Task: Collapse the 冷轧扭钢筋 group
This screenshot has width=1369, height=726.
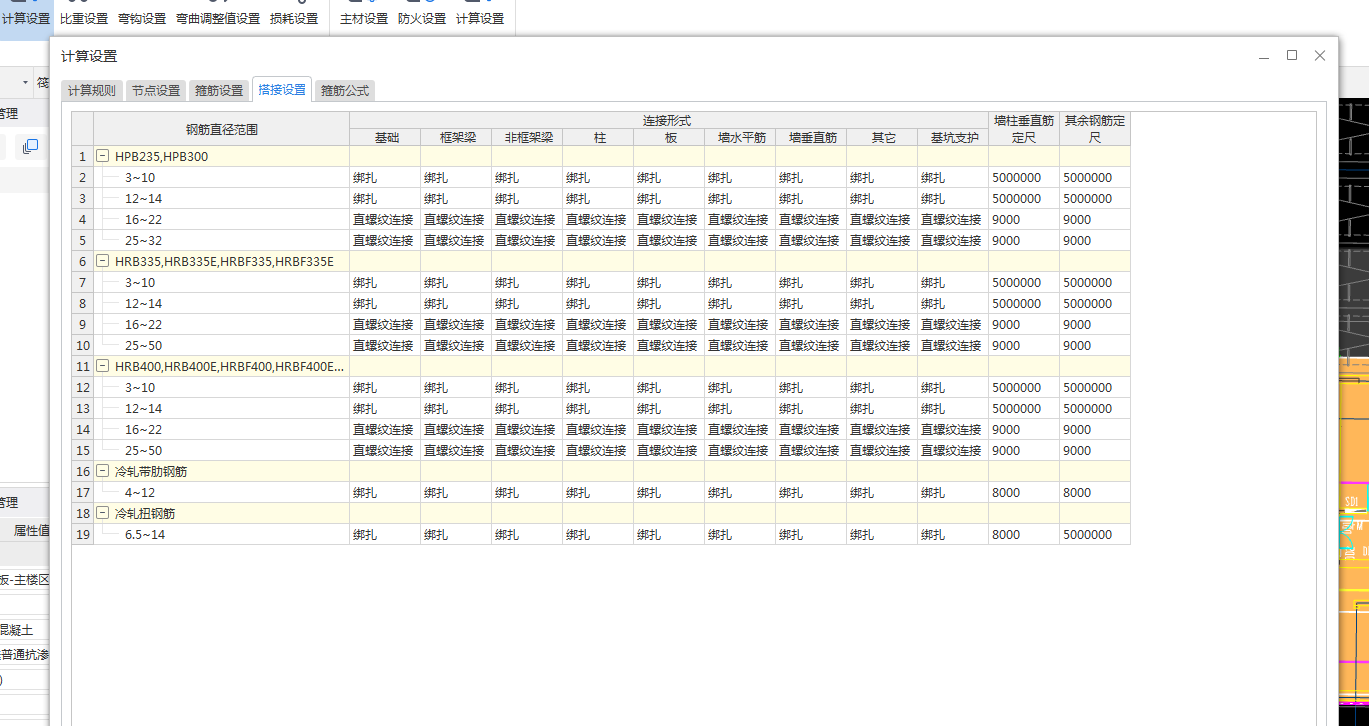Action: (x=102, y=514)
